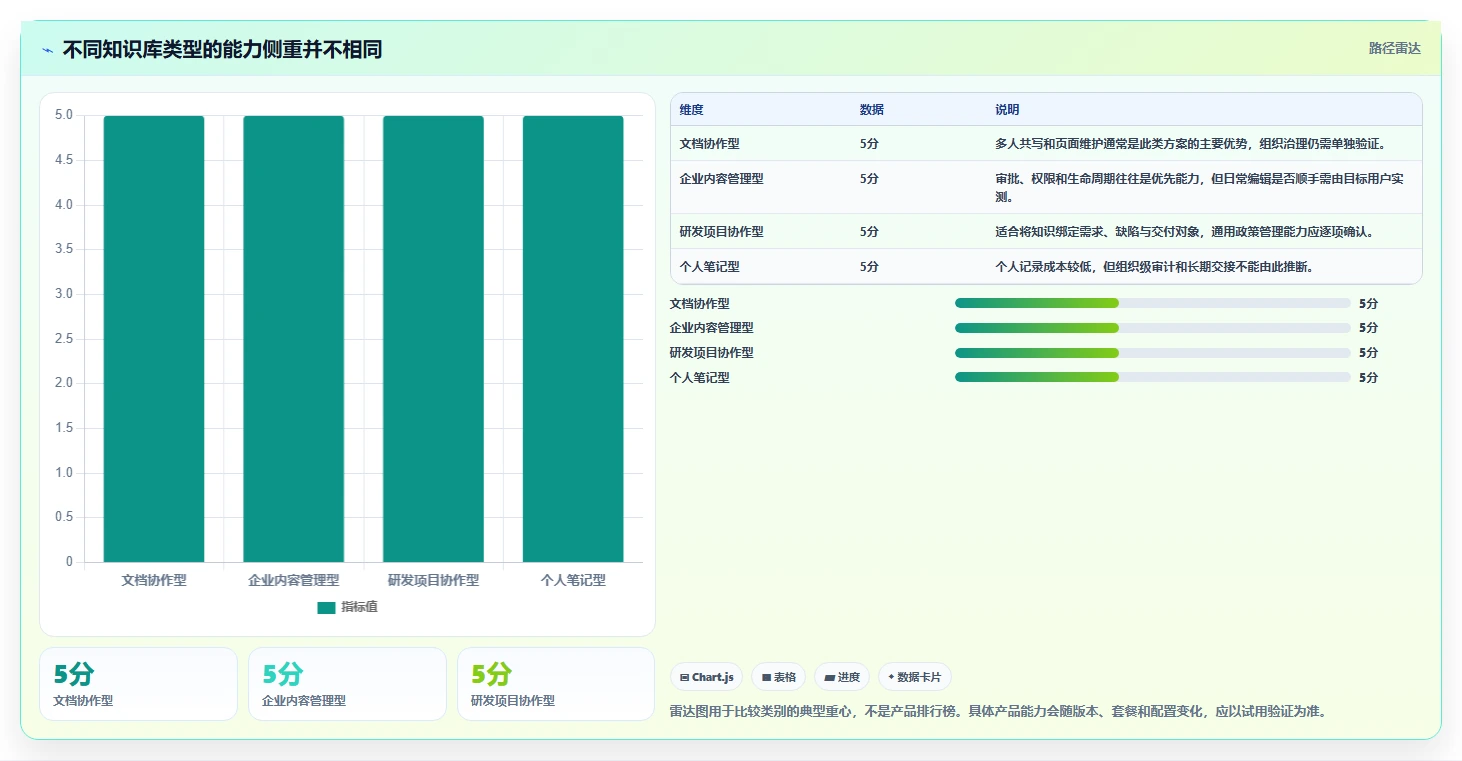
Task: Click the 维度 column header
Action: tap(692, 110)
